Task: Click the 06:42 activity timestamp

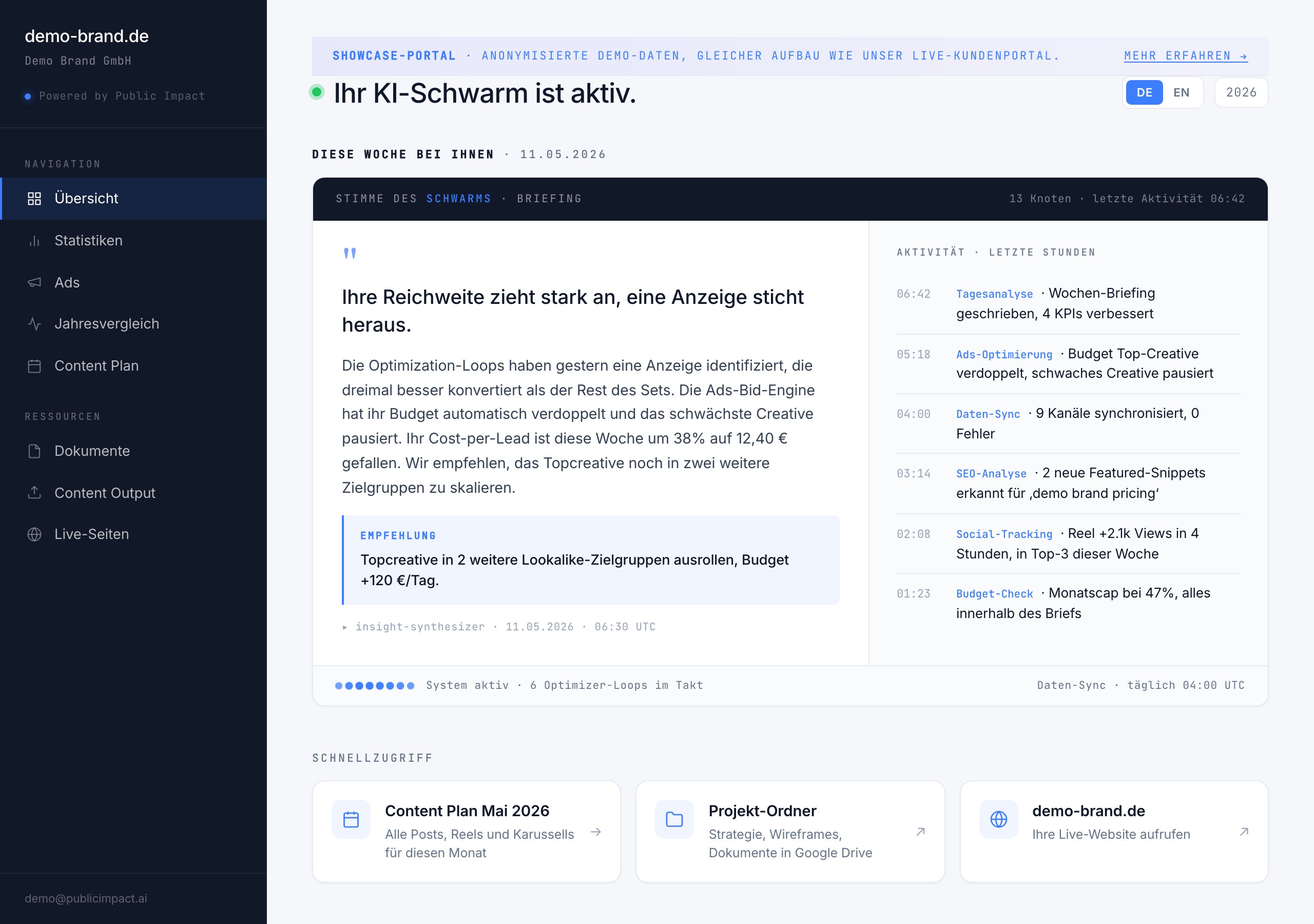Action: [914, 294]
